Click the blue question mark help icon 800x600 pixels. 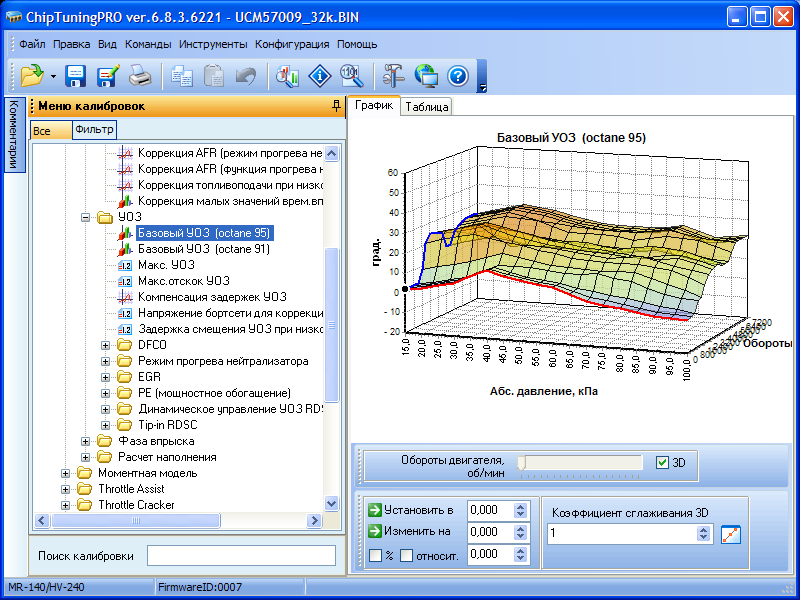458,75
